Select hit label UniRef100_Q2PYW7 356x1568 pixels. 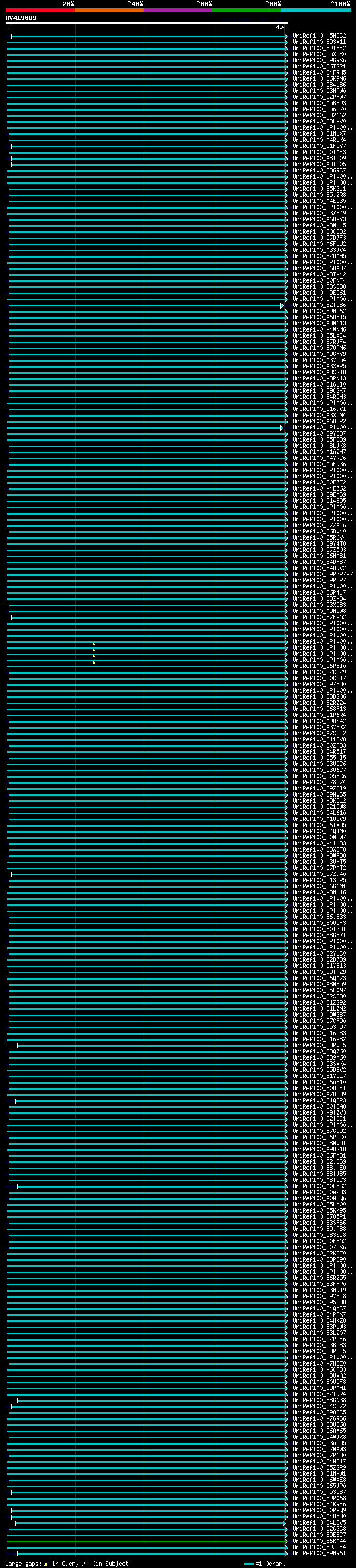coord(319,97)
